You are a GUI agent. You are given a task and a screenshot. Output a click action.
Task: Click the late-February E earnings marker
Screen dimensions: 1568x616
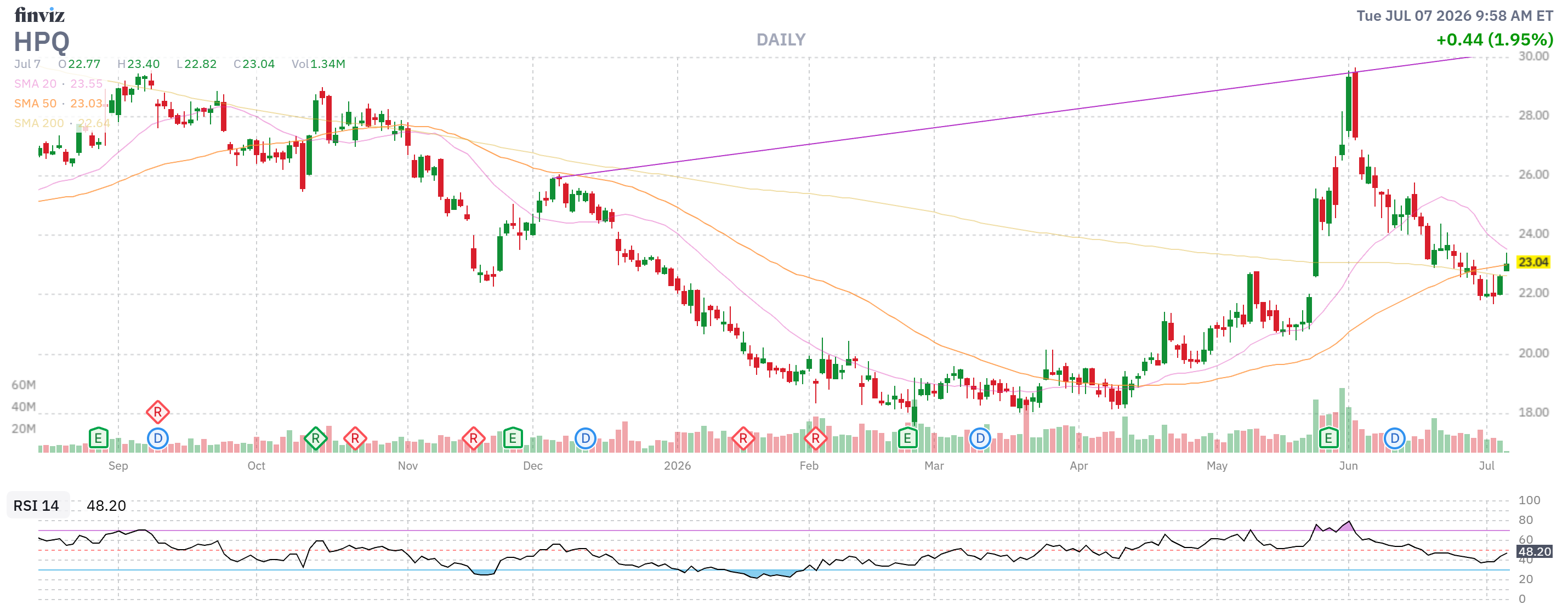pyautogui.click(x=907, y=438)
